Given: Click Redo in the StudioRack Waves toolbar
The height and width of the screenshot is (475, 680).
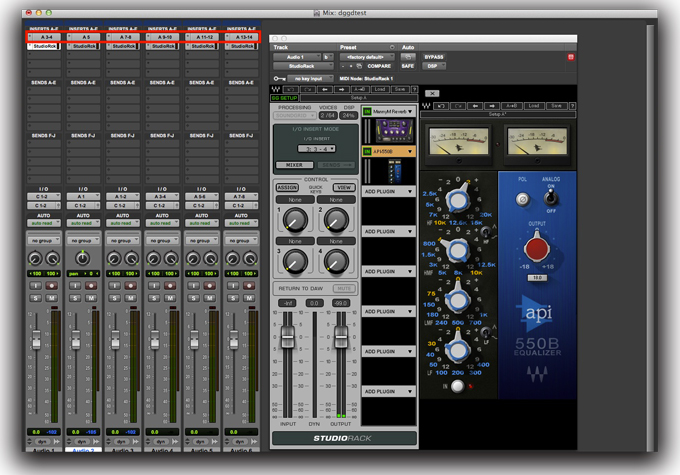Looking at the screenshot, I should [x=308, y=89].
